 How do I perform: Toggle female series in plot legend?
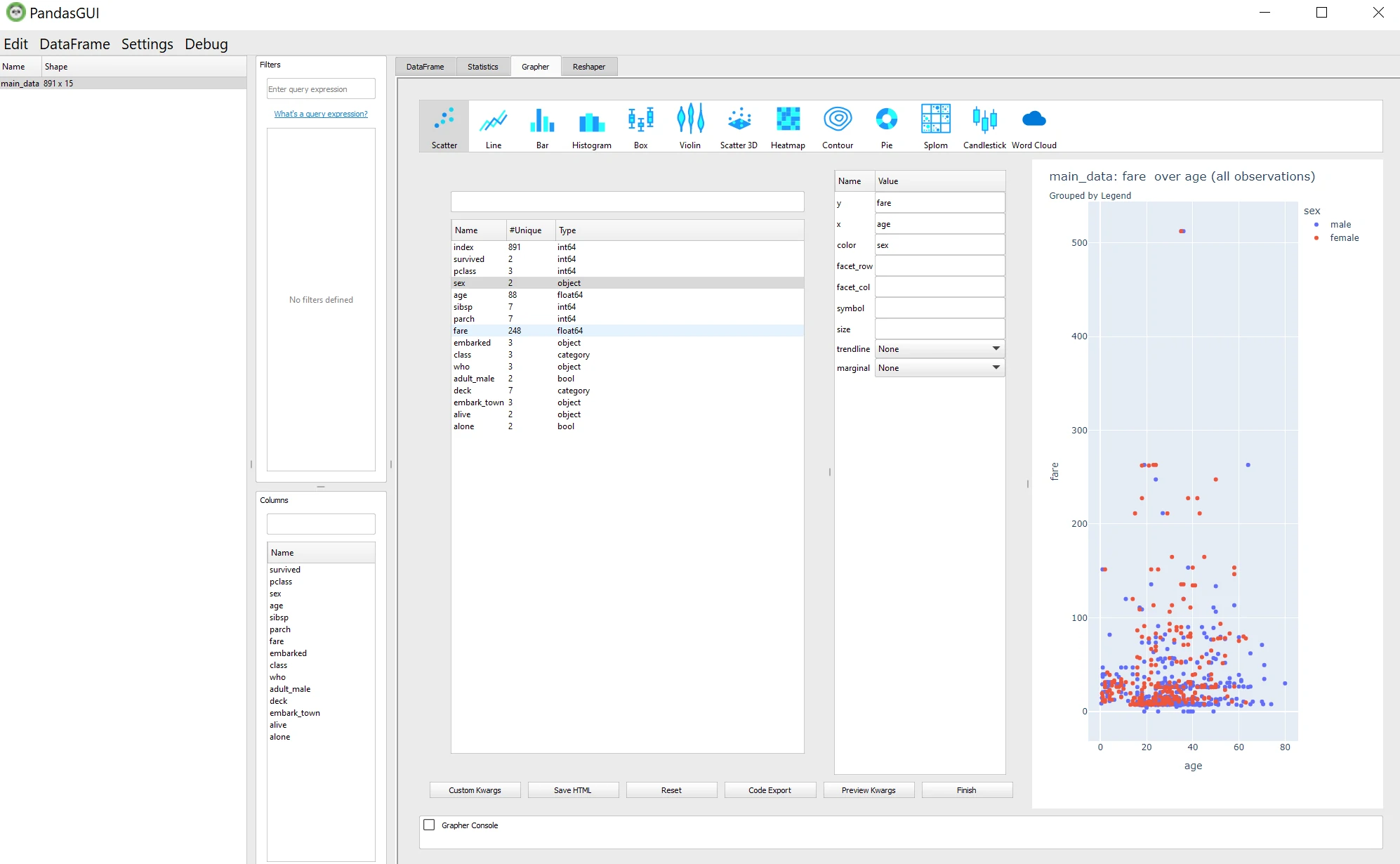[x=1336, y=238]
